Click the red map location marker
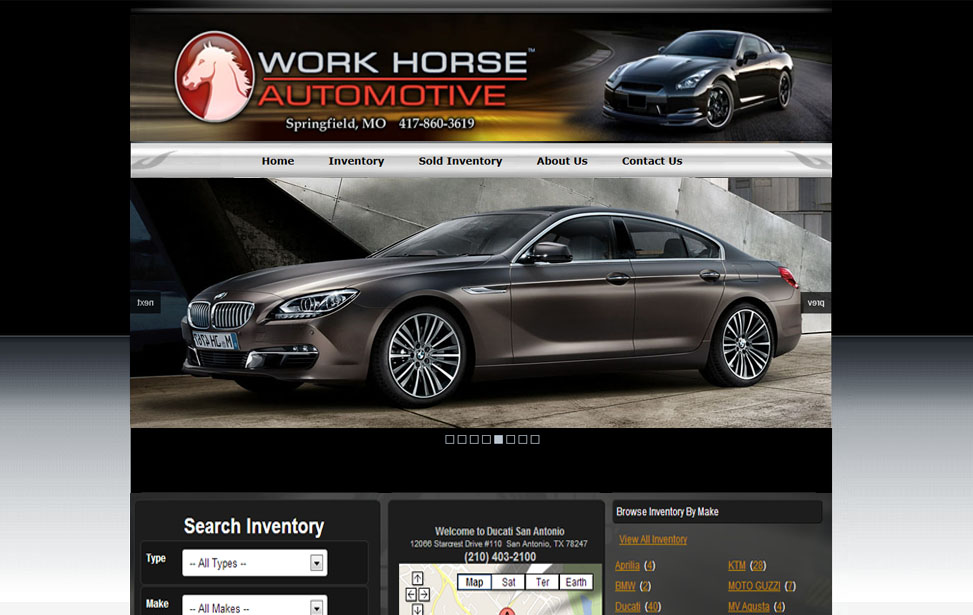973x615 pixels. [x=507, y=611]
